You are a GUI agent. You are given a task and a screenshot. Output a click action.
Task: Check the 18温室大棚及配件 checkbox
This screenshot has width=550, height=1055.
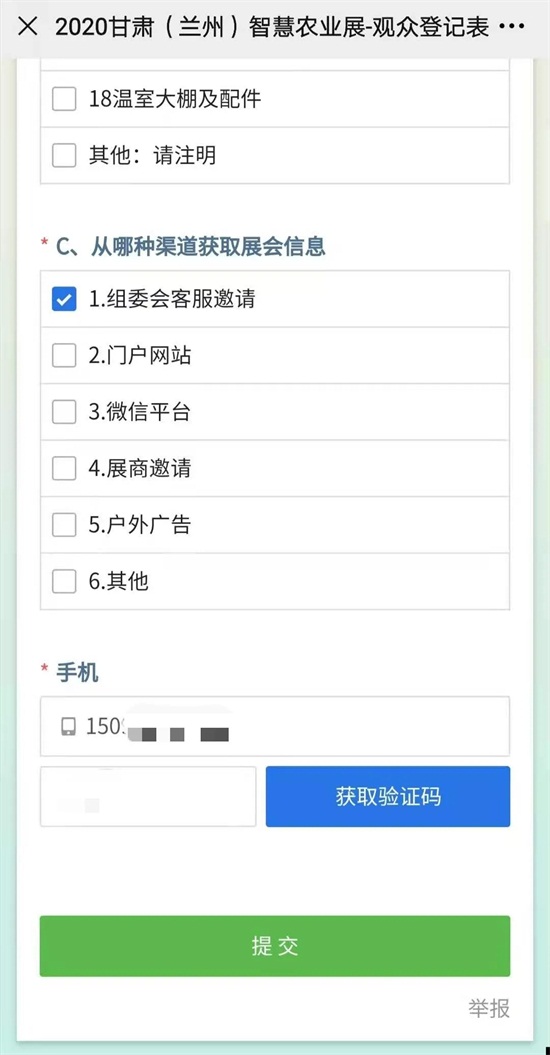click(64, 100)
